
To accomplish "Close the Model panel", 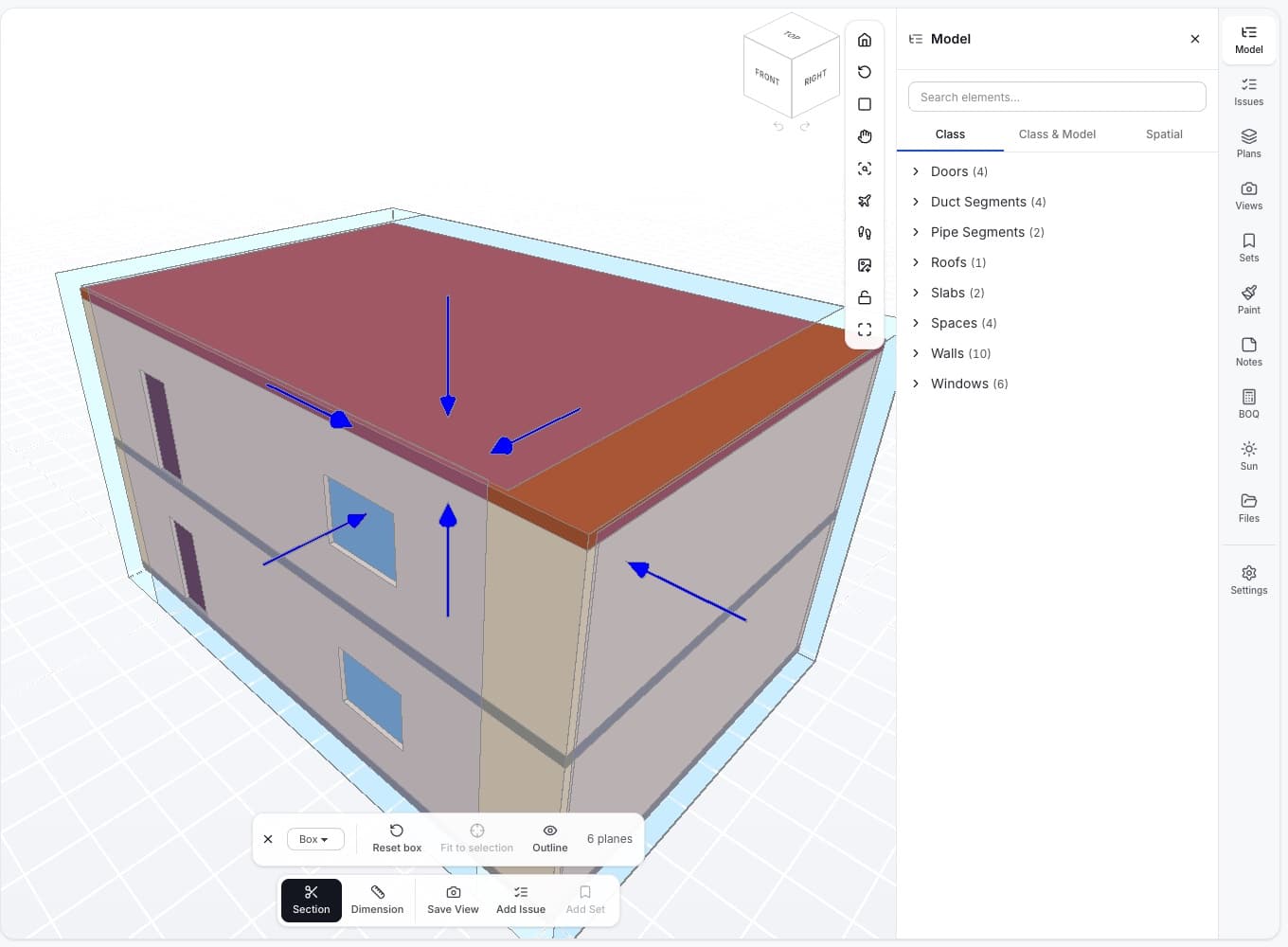I will pos(1195,39).
